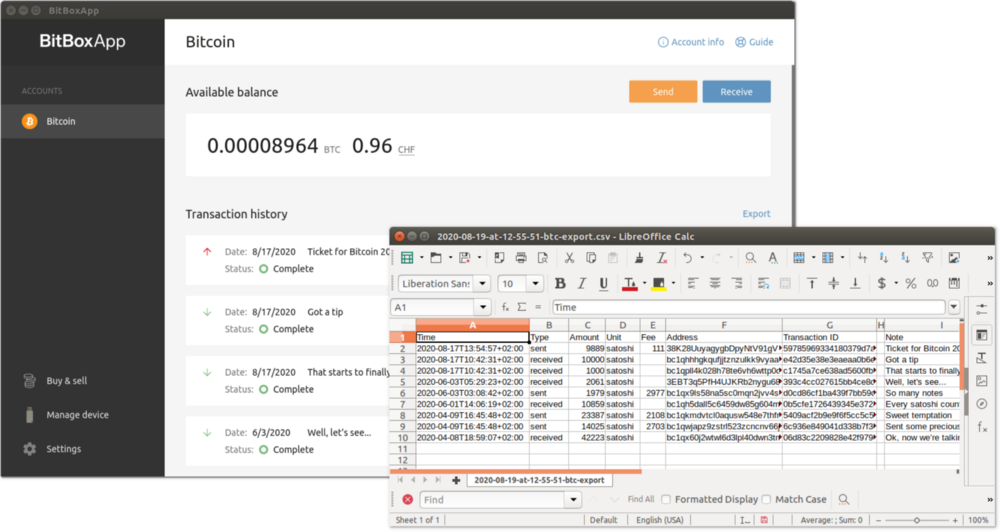Select row 5 header in spreadsheet
Image resolution: width=1000 pixels, height=532 pixels.
[402, 382]
